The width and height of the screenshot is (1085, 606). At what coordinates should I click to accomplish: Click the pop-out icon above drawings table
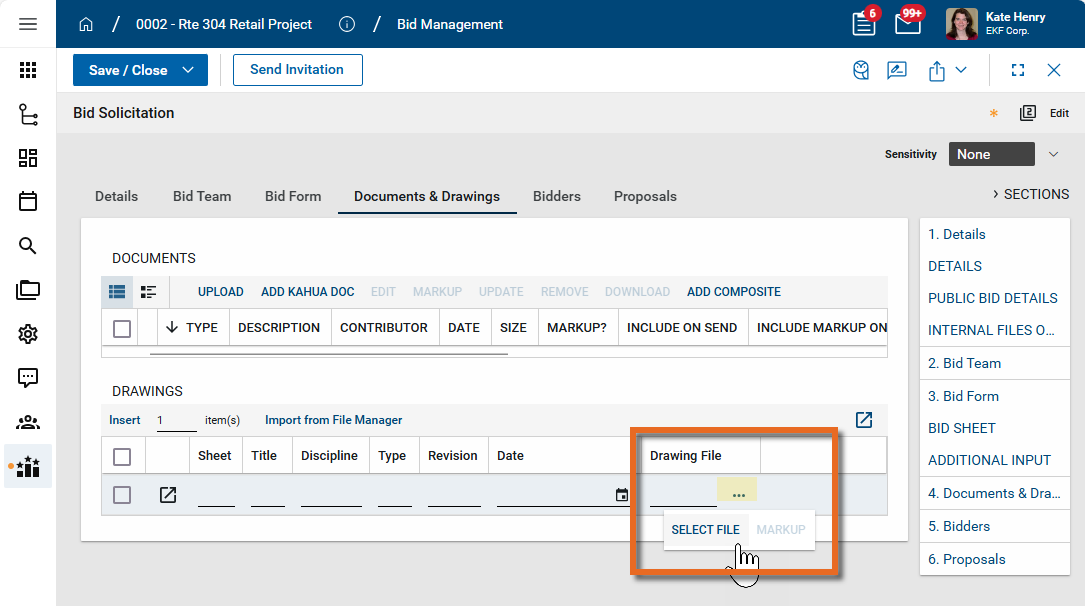click(x=864, y=420)
